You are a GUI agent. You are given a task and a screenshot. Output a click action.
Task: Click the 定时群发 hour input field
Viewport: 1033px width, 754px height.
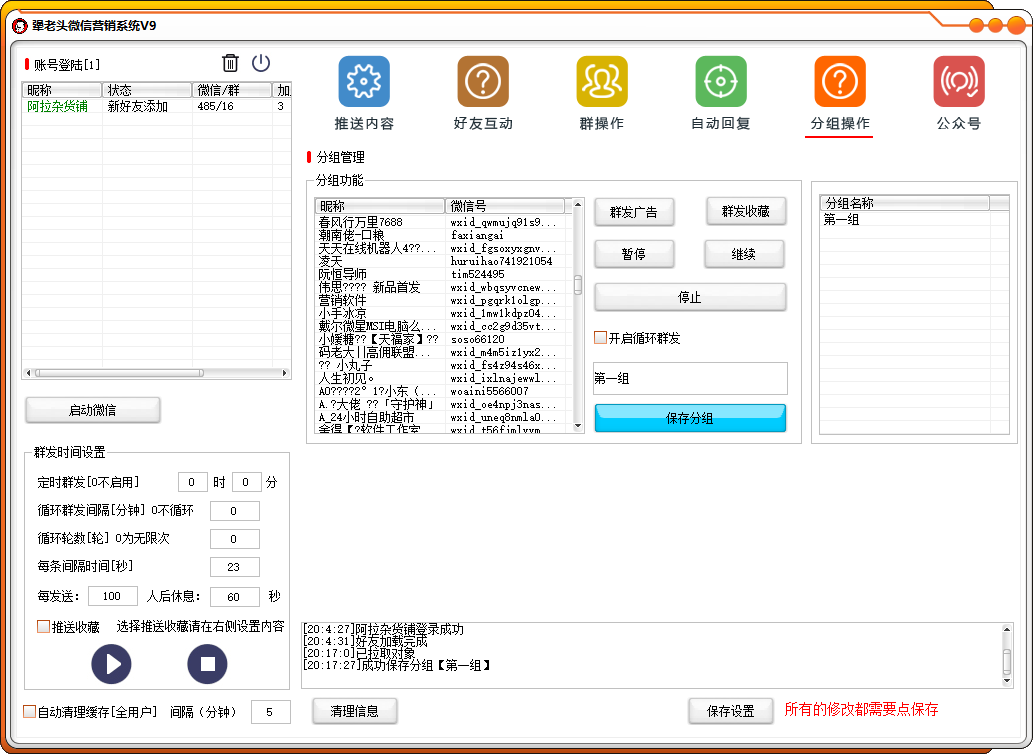click(192, 482)
